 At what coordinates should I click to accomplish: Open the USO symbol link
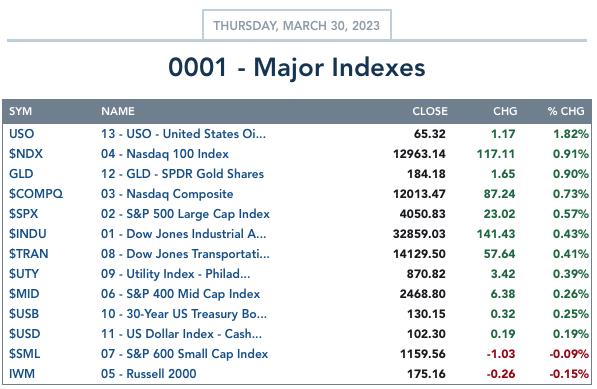point(22,134)
